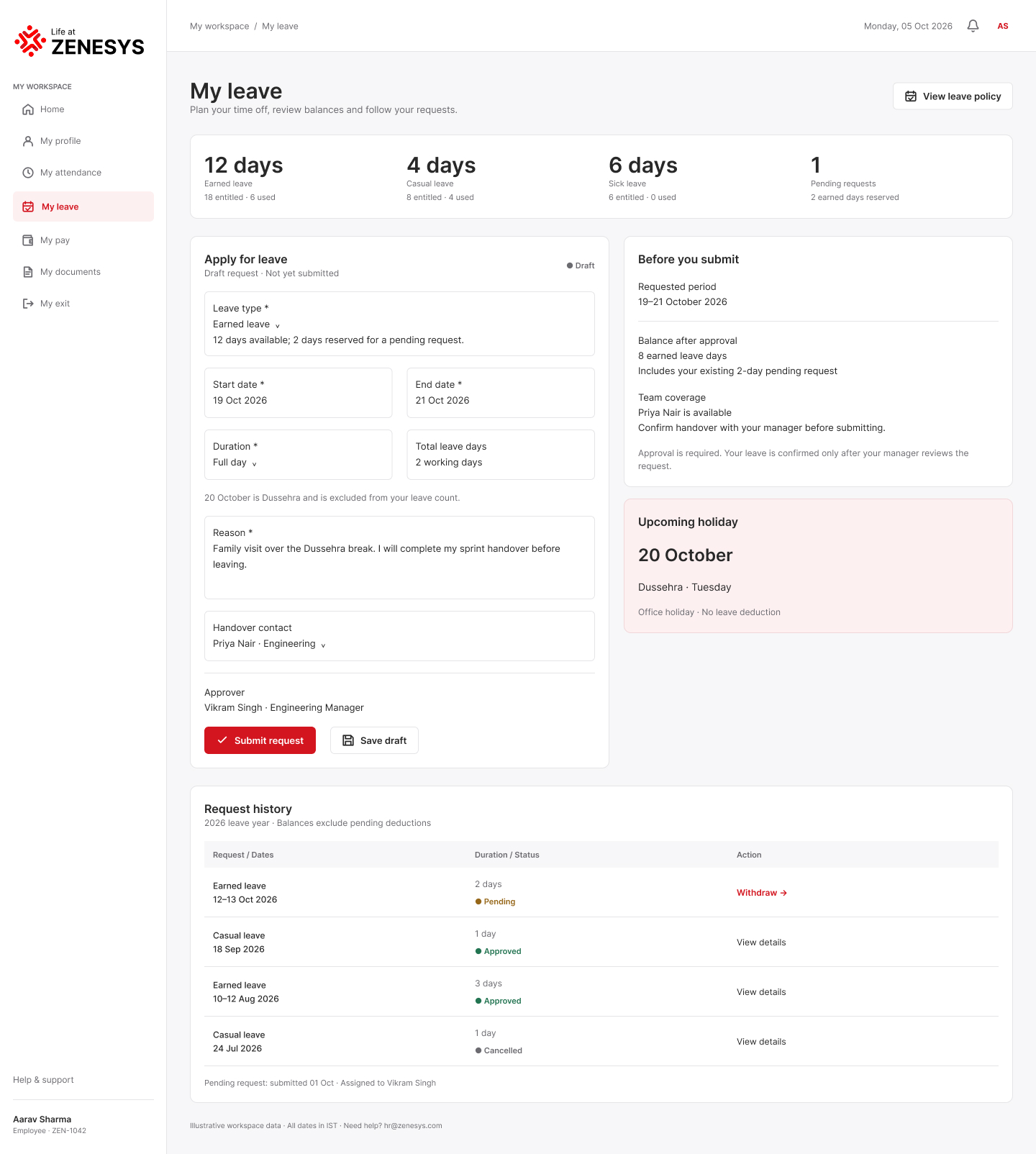Click Aarav Sharma user name
The height and width of the screenshot is (1154, 1036).
(42, 1119)
